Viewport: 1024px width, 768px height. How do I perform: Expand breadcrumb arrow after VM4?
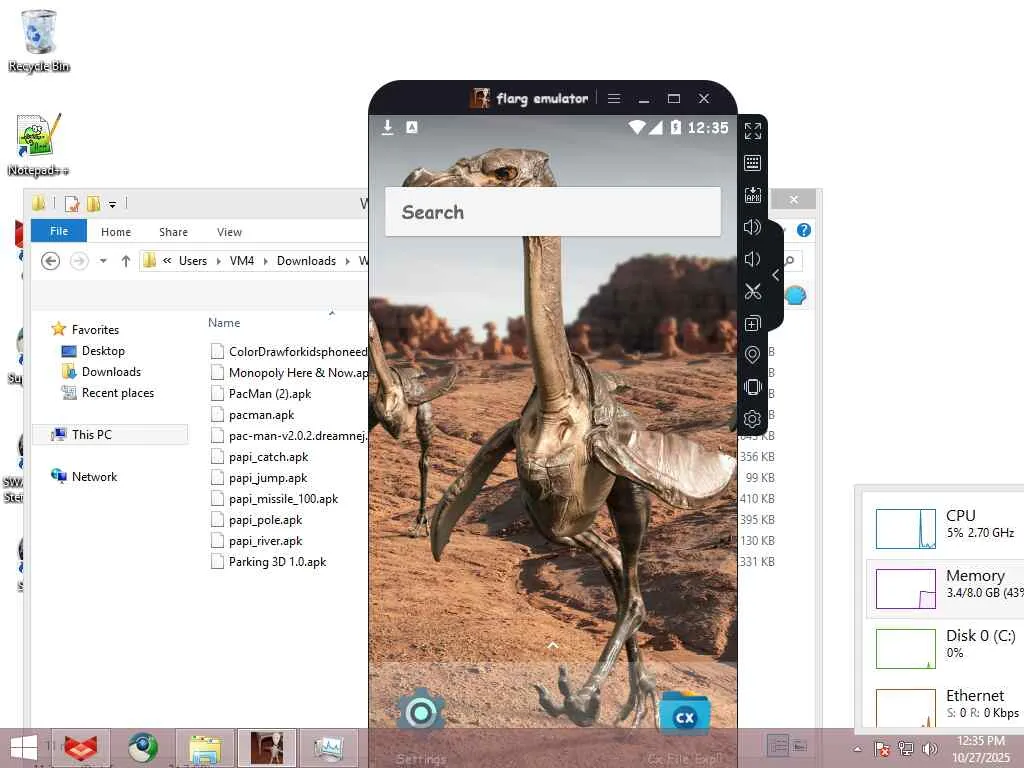pos(265,261)
